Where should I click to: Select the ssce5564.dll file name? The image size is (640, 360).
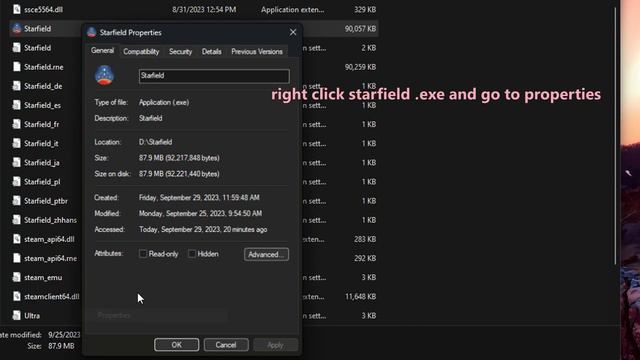[43, 9]
